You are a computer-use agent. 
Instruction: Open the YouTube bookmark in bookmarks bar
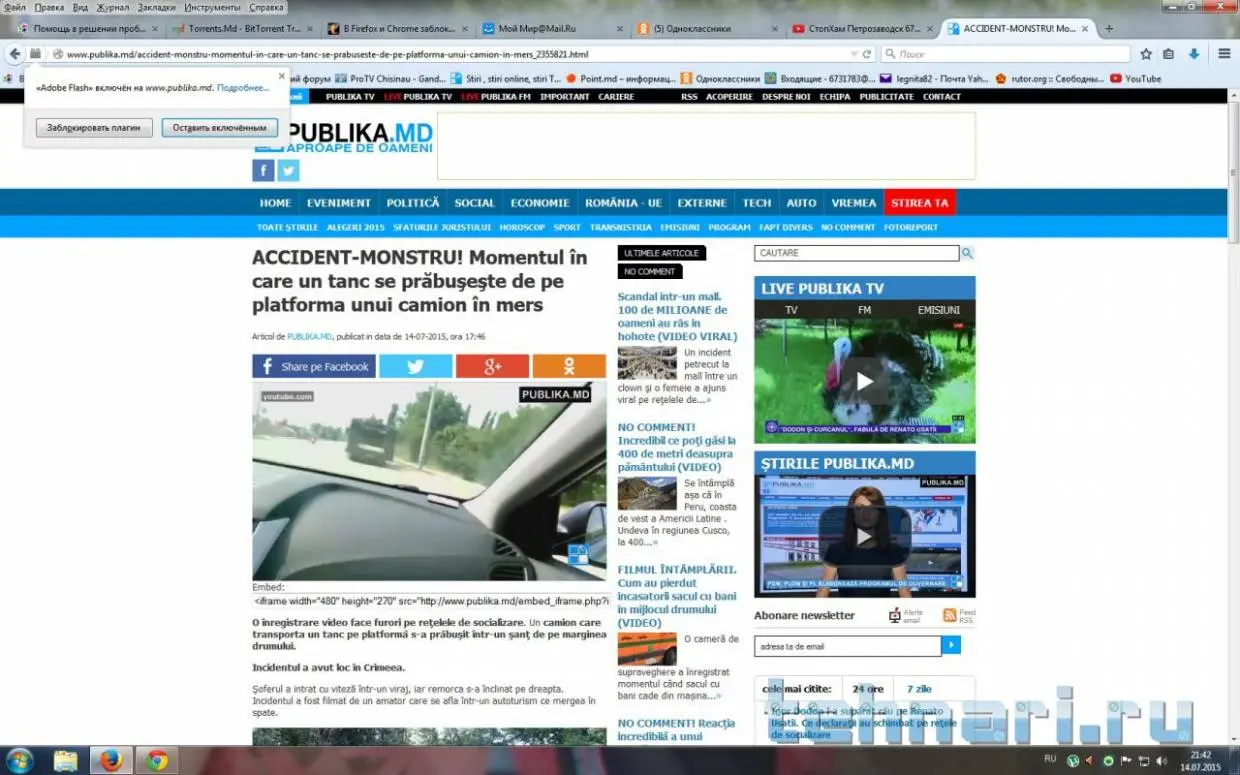(1135, 78)
